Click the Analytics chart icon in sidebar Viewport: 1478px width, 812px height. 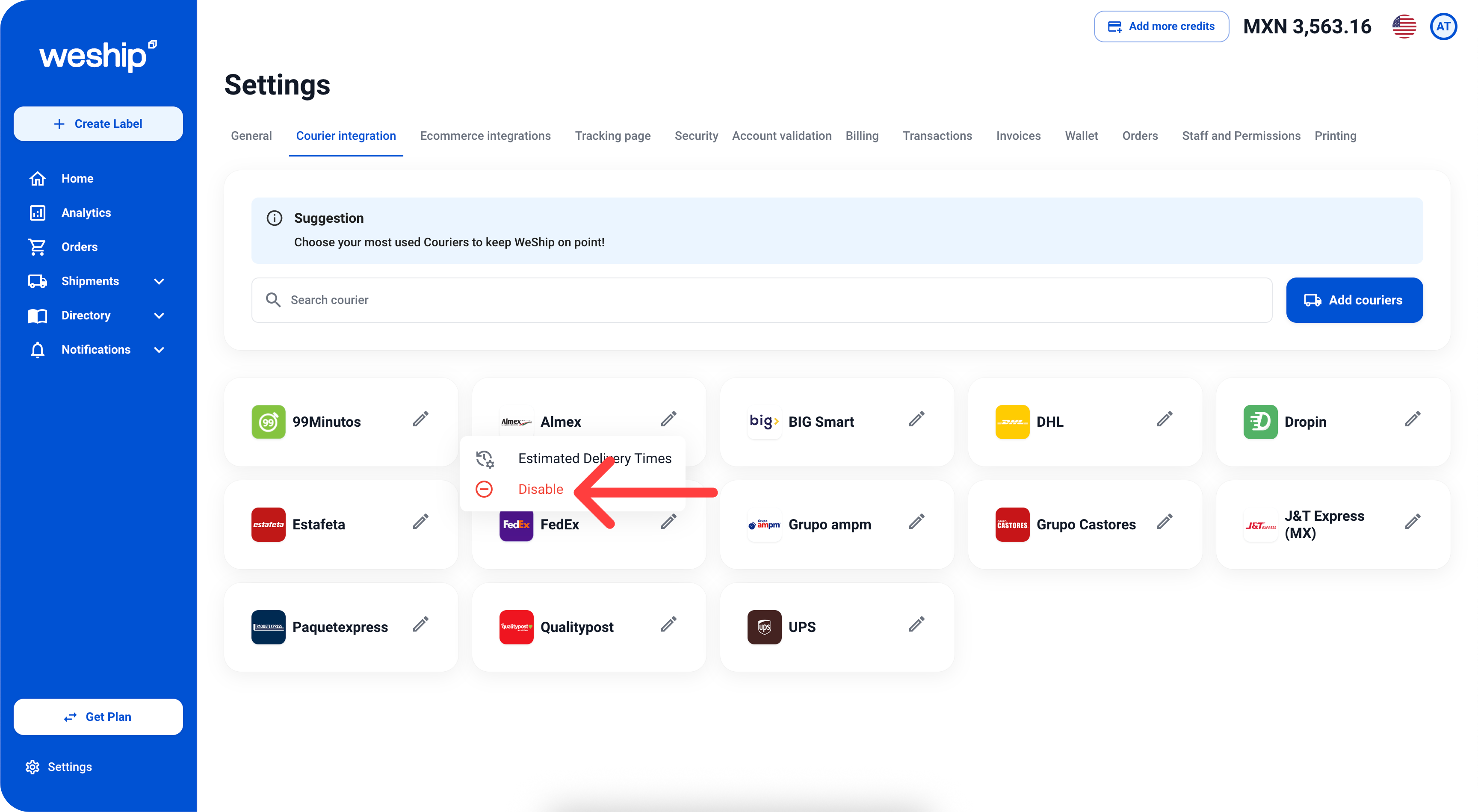(37, 213)
